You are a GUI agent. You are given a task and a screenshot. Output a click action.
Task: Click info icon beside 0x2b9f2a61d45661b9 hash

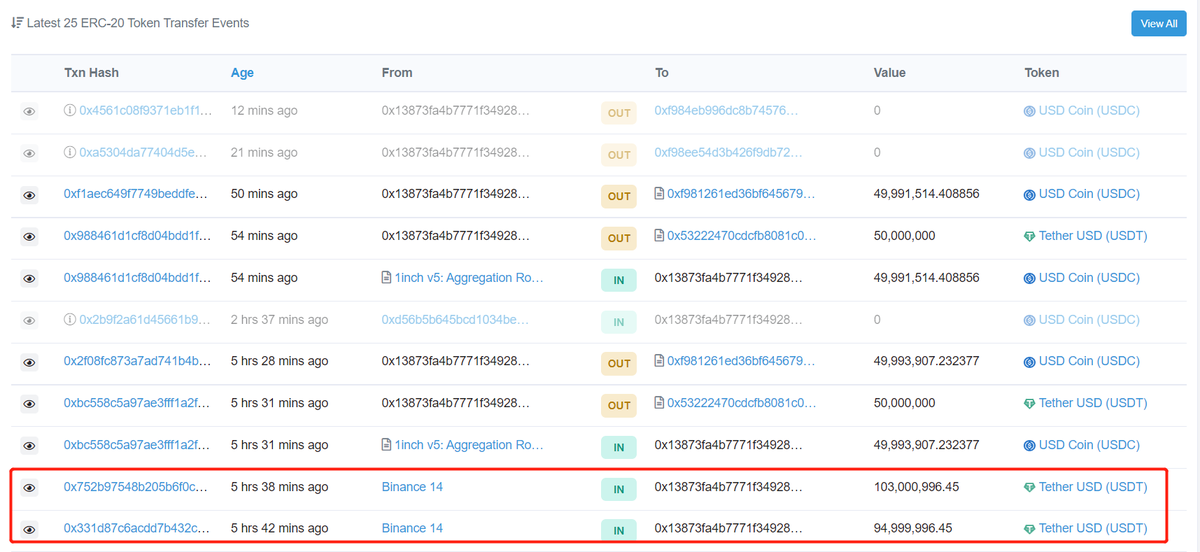[x=70, y=320]
